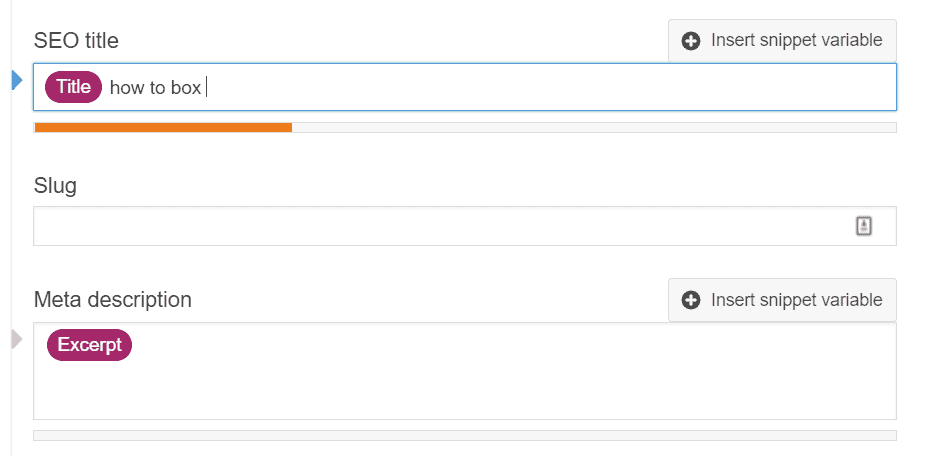Click the SEO title label
The image size is (932, 456).
(x=76, y=40)
